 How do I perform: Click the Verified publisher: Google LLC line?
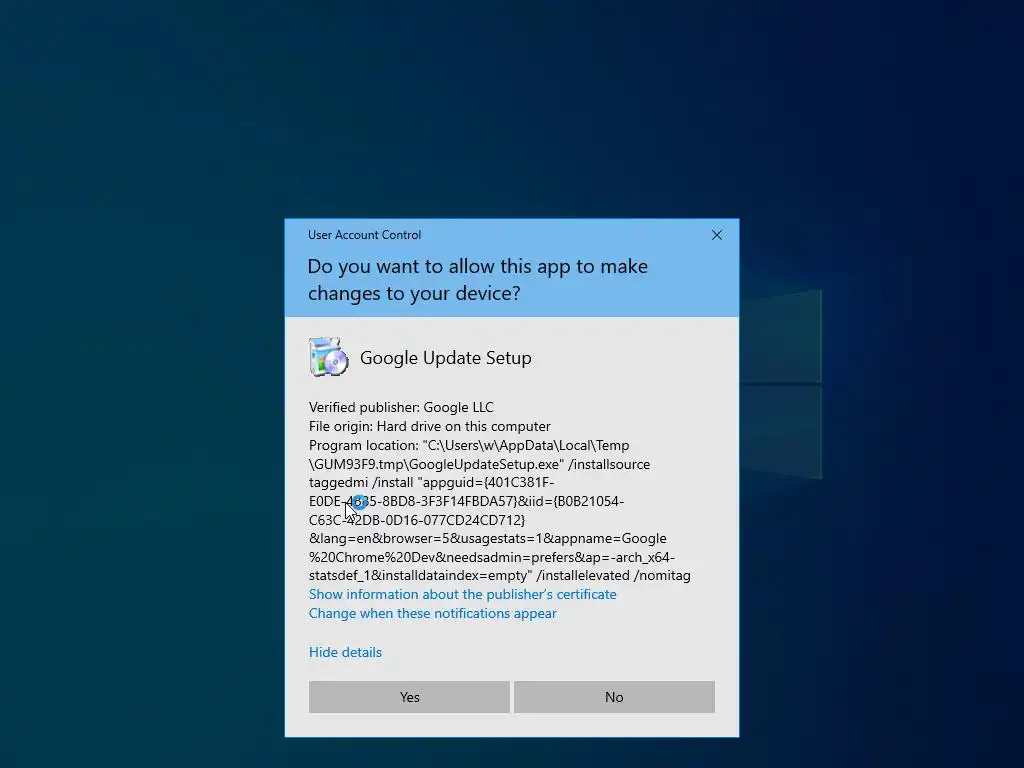click(x=401, y=408)
